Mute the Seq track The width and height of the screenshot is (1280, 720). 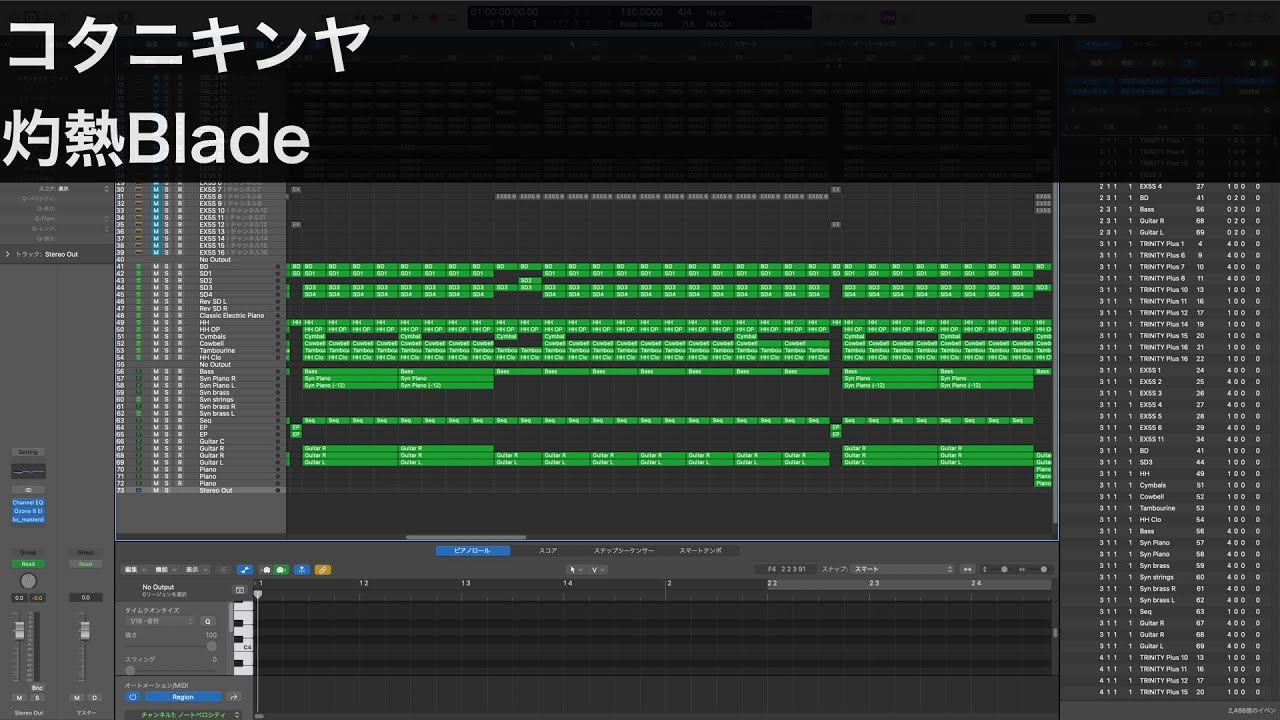(x=155, y=421)
